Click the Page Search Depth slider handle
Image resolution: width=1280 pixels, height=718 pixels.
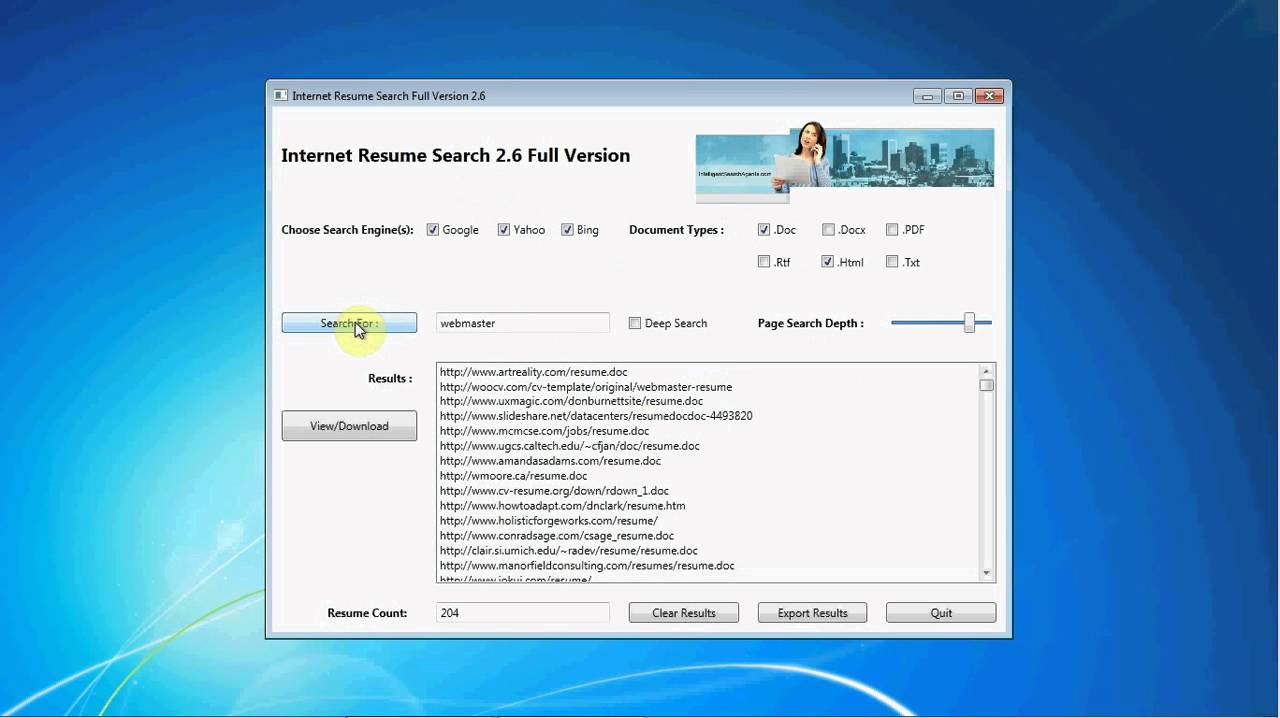click(x=969, y=322)
